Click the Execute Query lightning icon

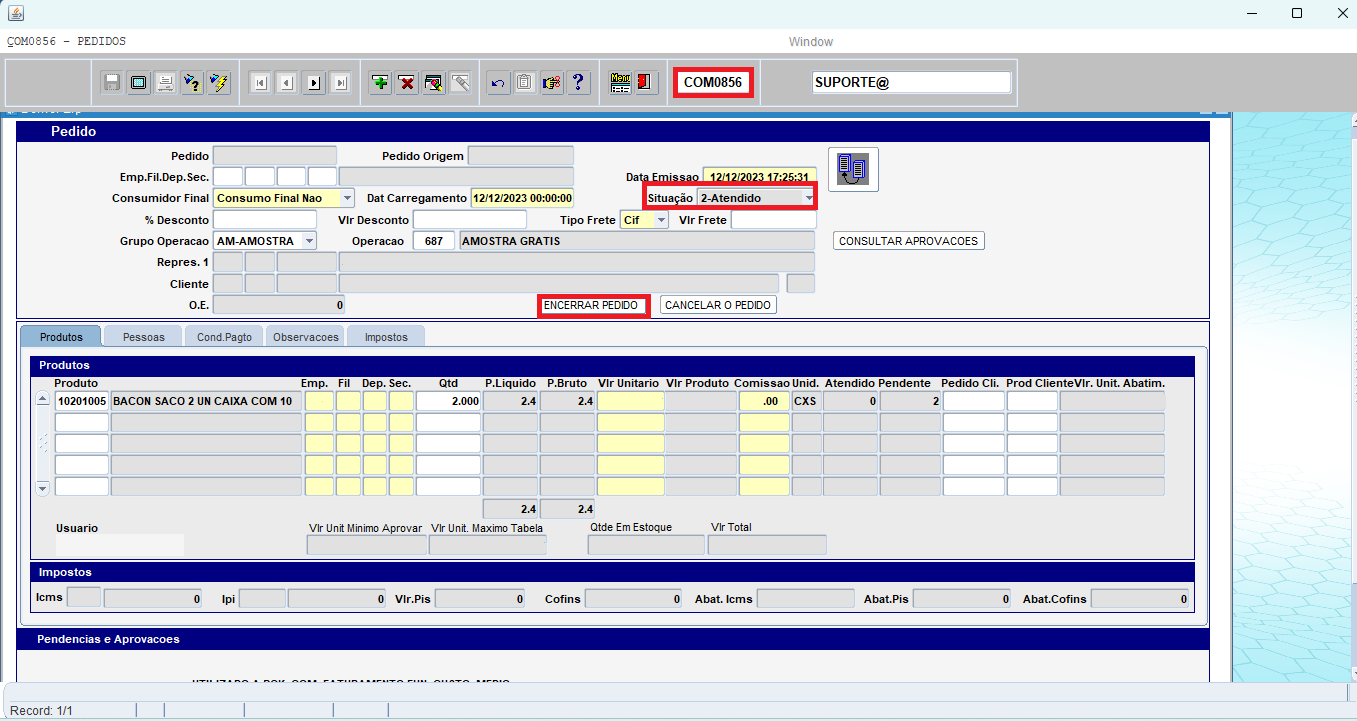(218, 83)
